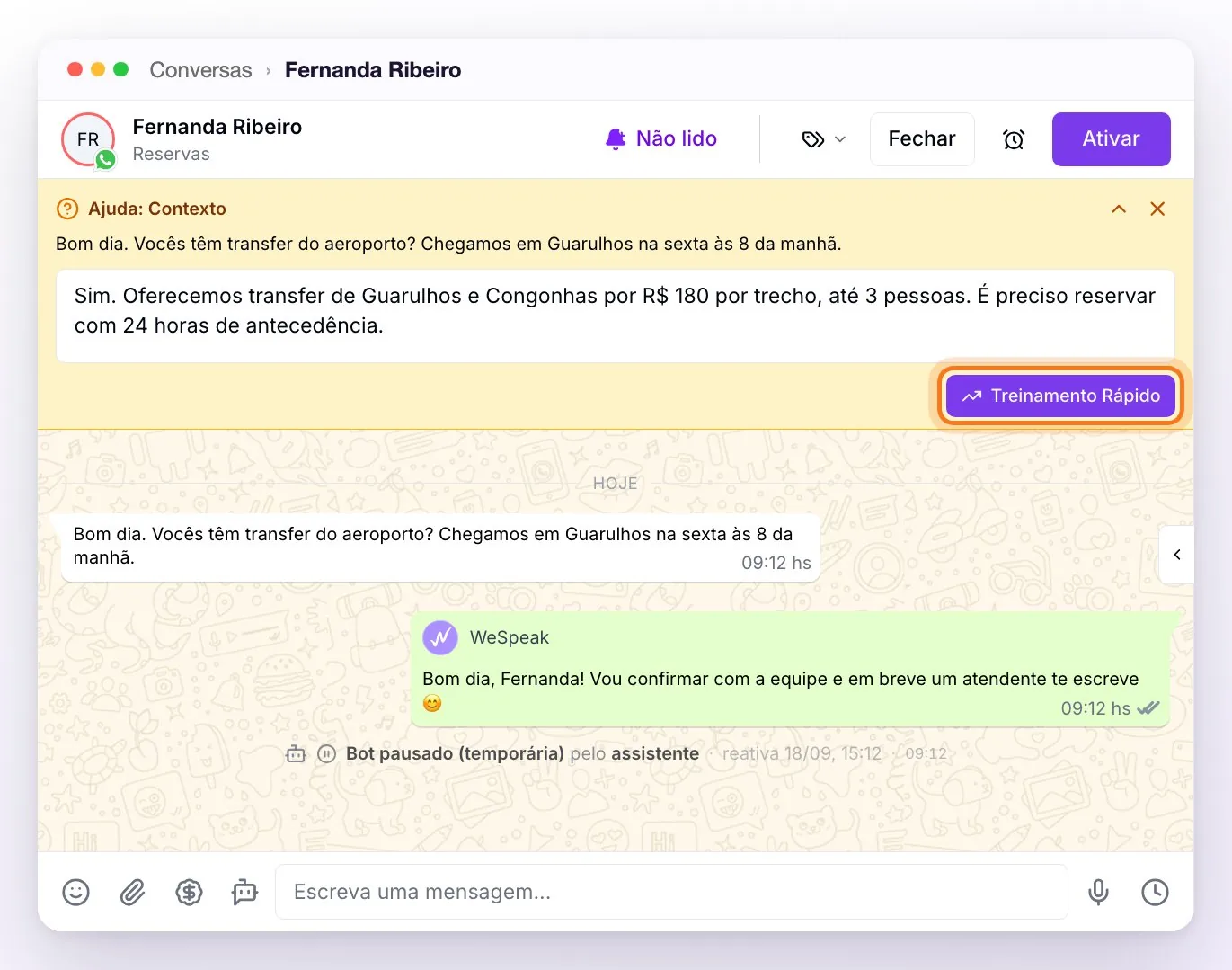1232x970 pixels.
Task: Click 'reativa 18/09, 15:12' text
Action: (x=802, y=753)
